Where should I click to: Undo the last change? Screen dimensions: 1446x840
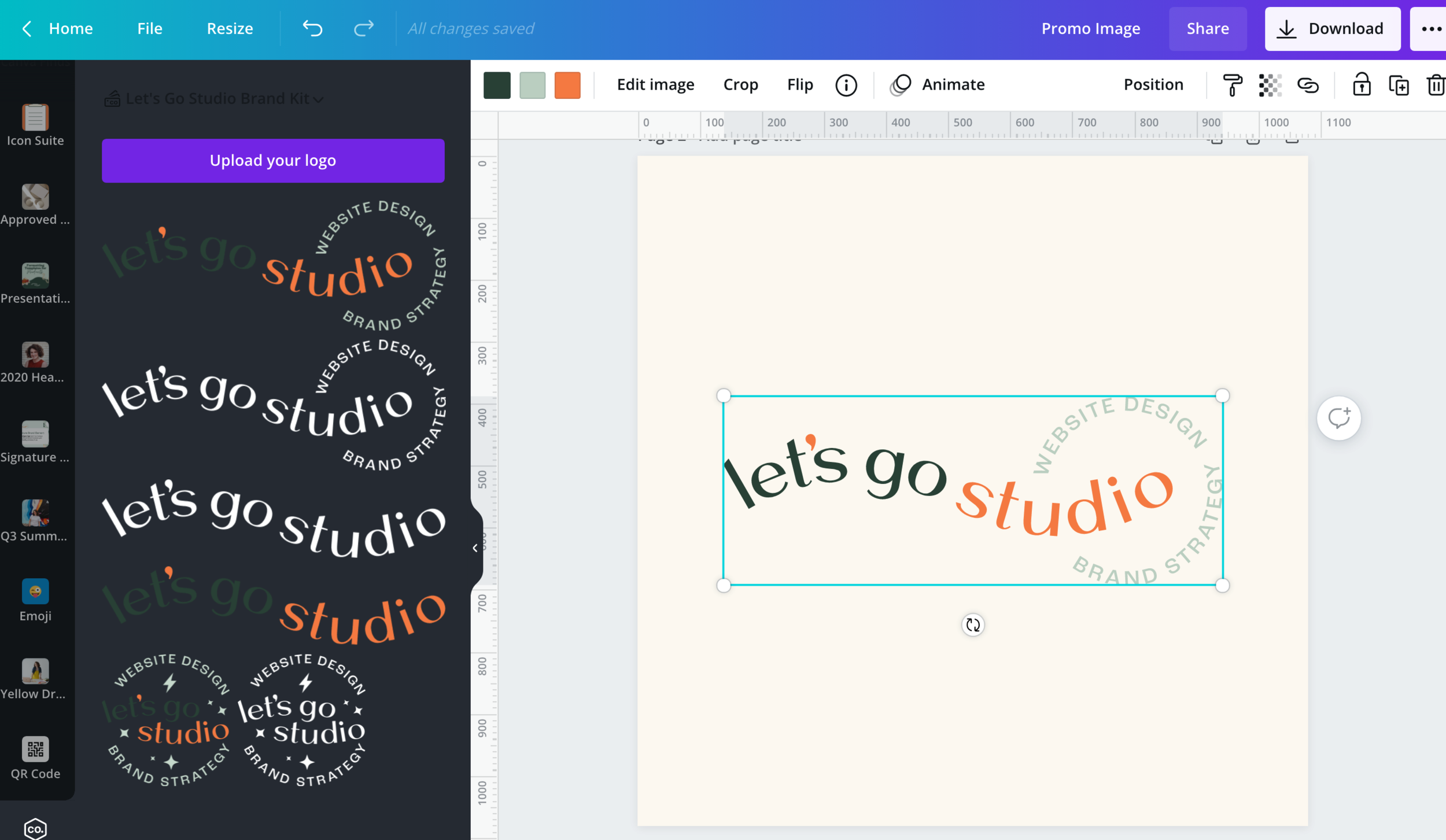(x=312, y=28)
